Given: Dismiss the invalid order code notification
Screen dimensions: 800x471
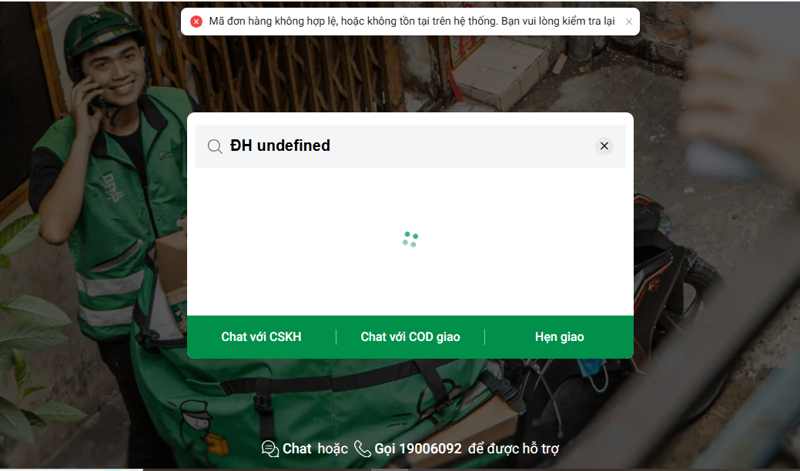Looking at the screenshot, I should (x=629, y=21).
